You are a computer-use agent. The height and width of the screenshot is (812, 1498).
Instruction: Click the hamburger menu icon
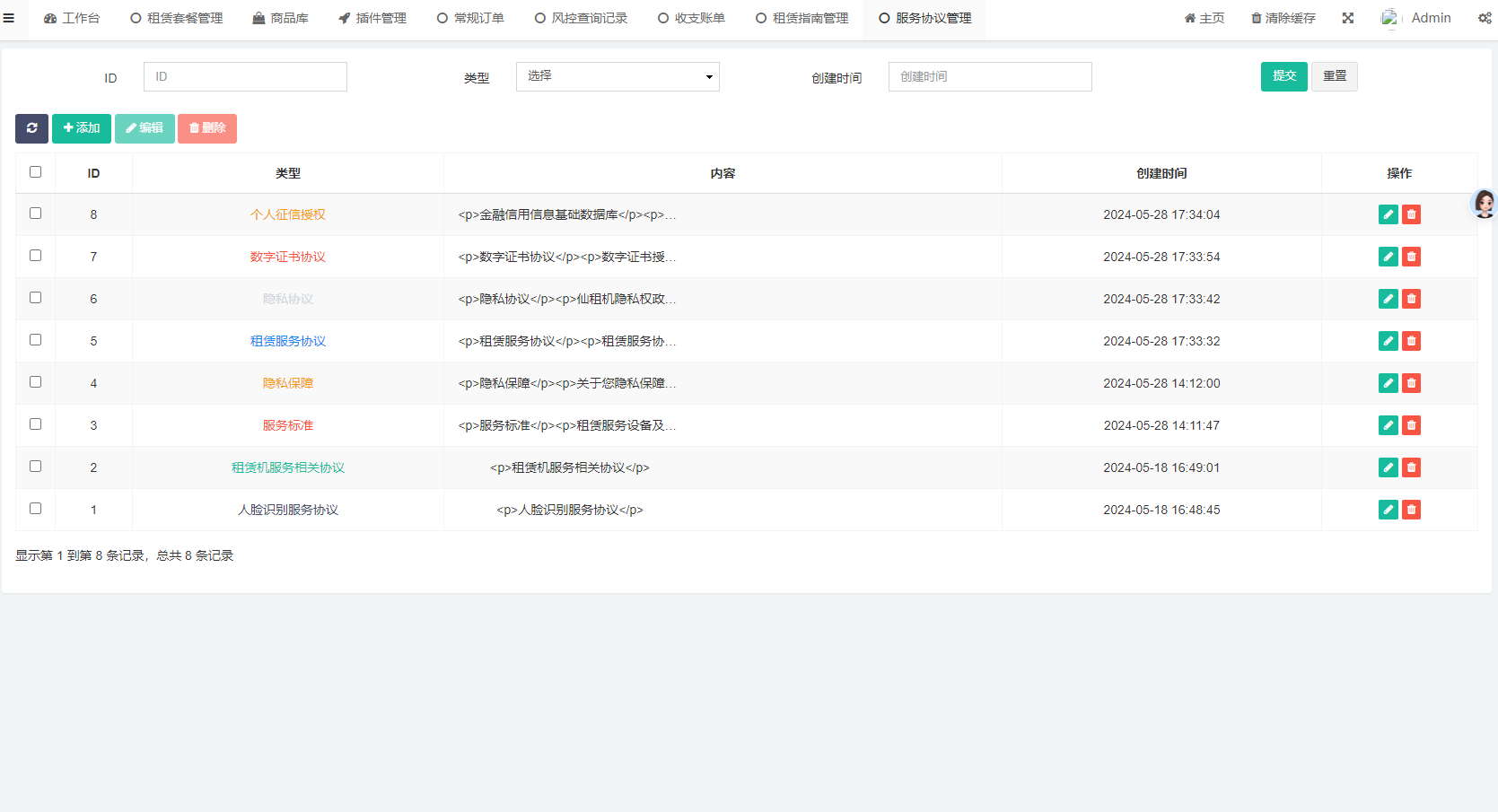point(9,18)
